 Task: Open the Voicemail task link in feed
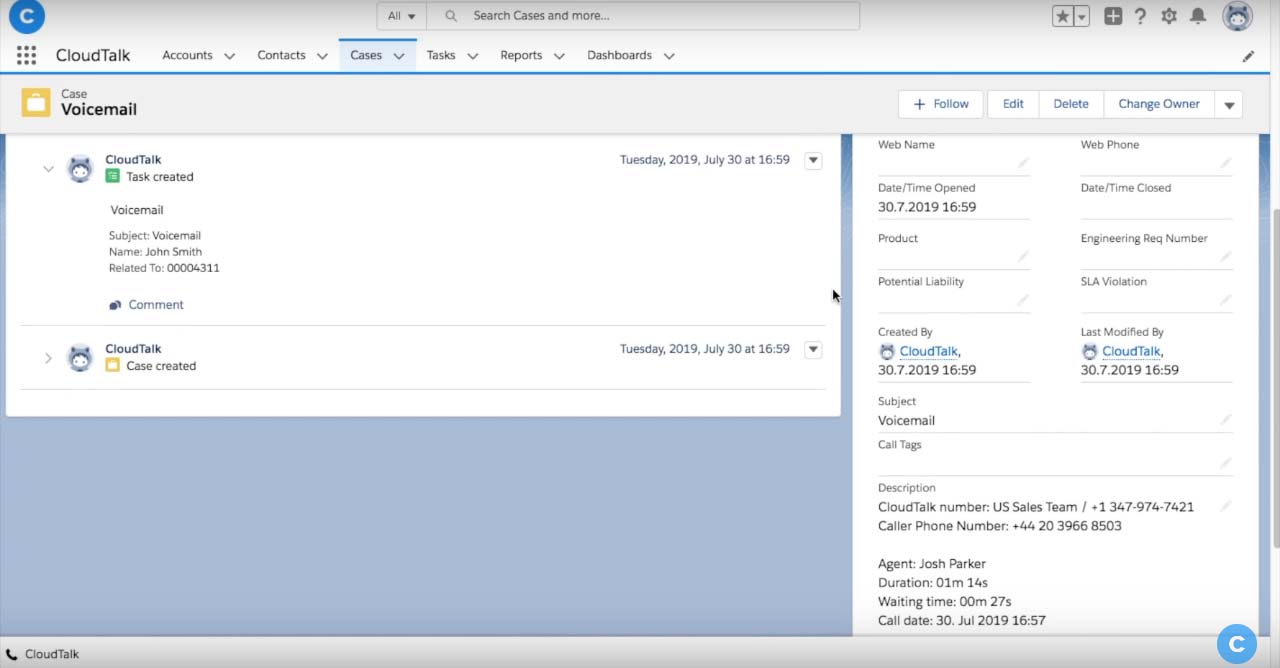[137, 210]
